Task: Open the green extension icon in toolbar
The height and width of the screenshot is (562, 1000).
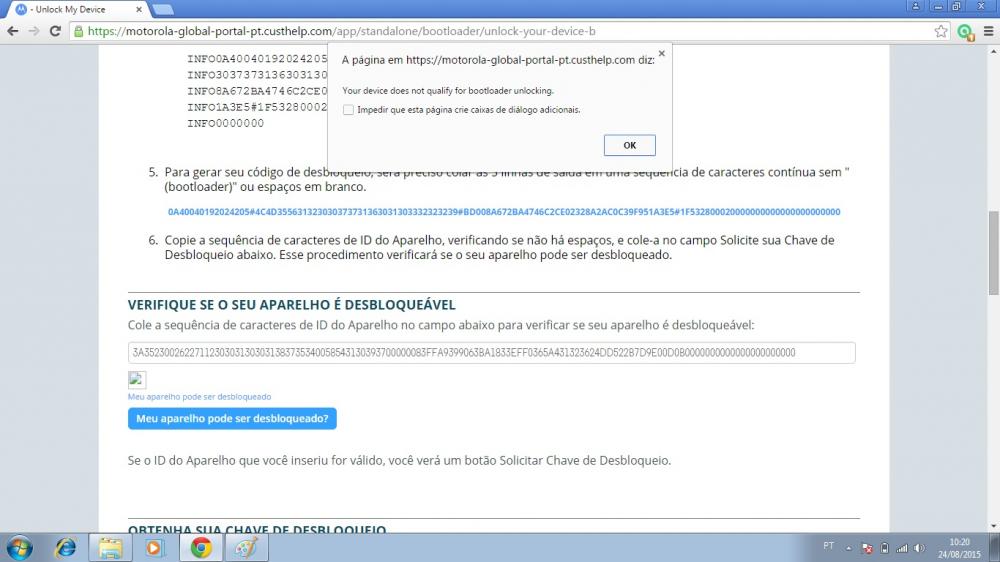Action: click(966, 32)
